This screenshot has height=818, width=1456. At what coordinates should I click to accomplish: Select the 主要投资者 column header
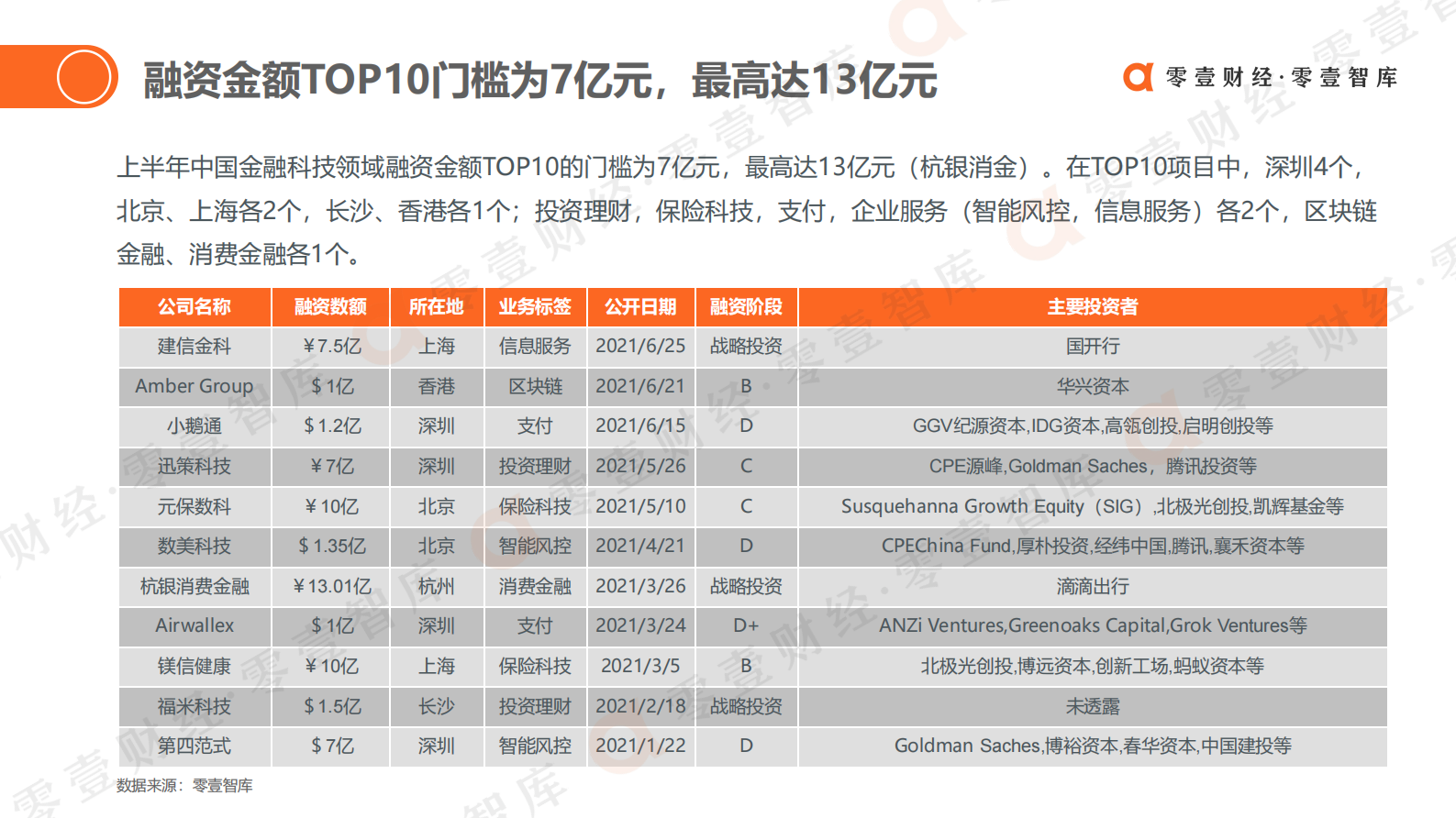[1093, 307]
